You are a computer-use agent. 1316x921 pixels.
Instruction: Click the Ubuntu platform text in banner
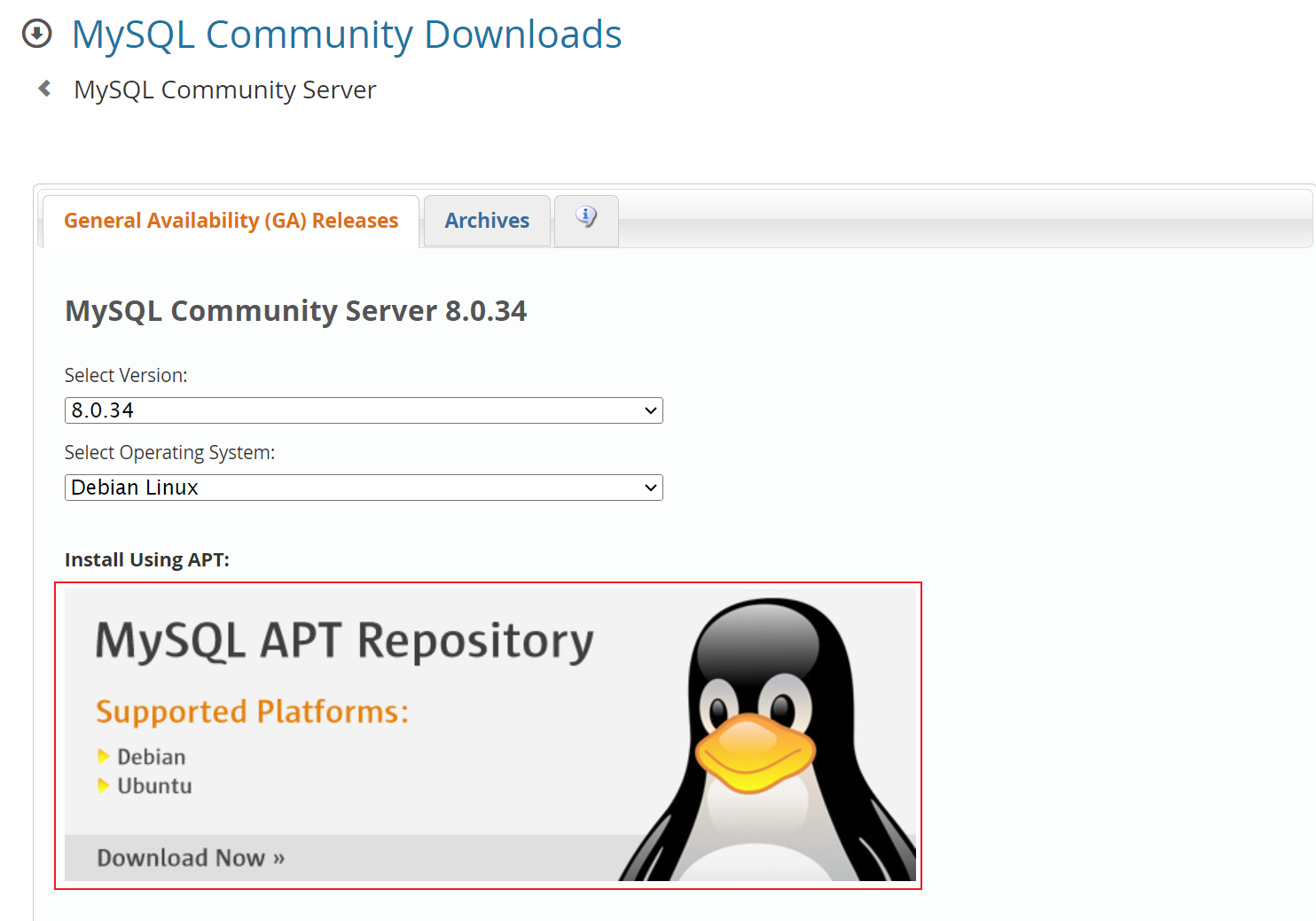point(154,786)
